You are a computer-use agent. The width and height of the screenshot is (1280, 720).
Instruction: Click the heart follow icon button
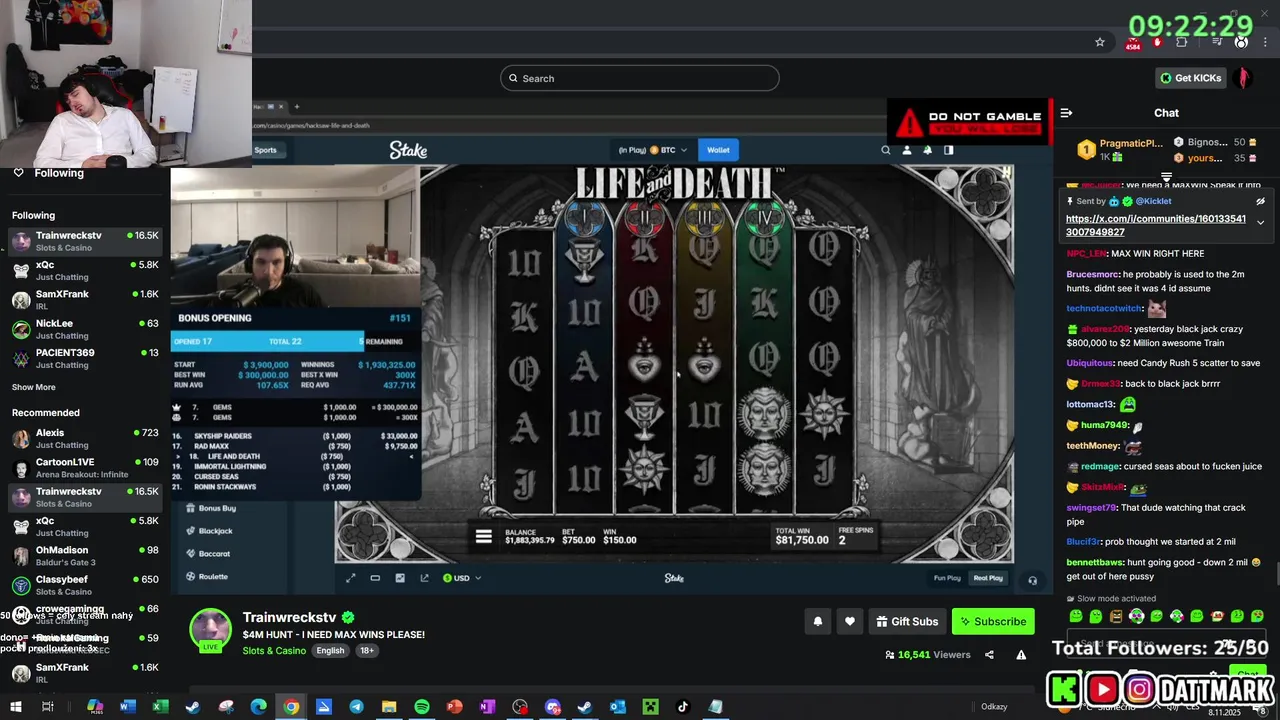tap(850, 621)
